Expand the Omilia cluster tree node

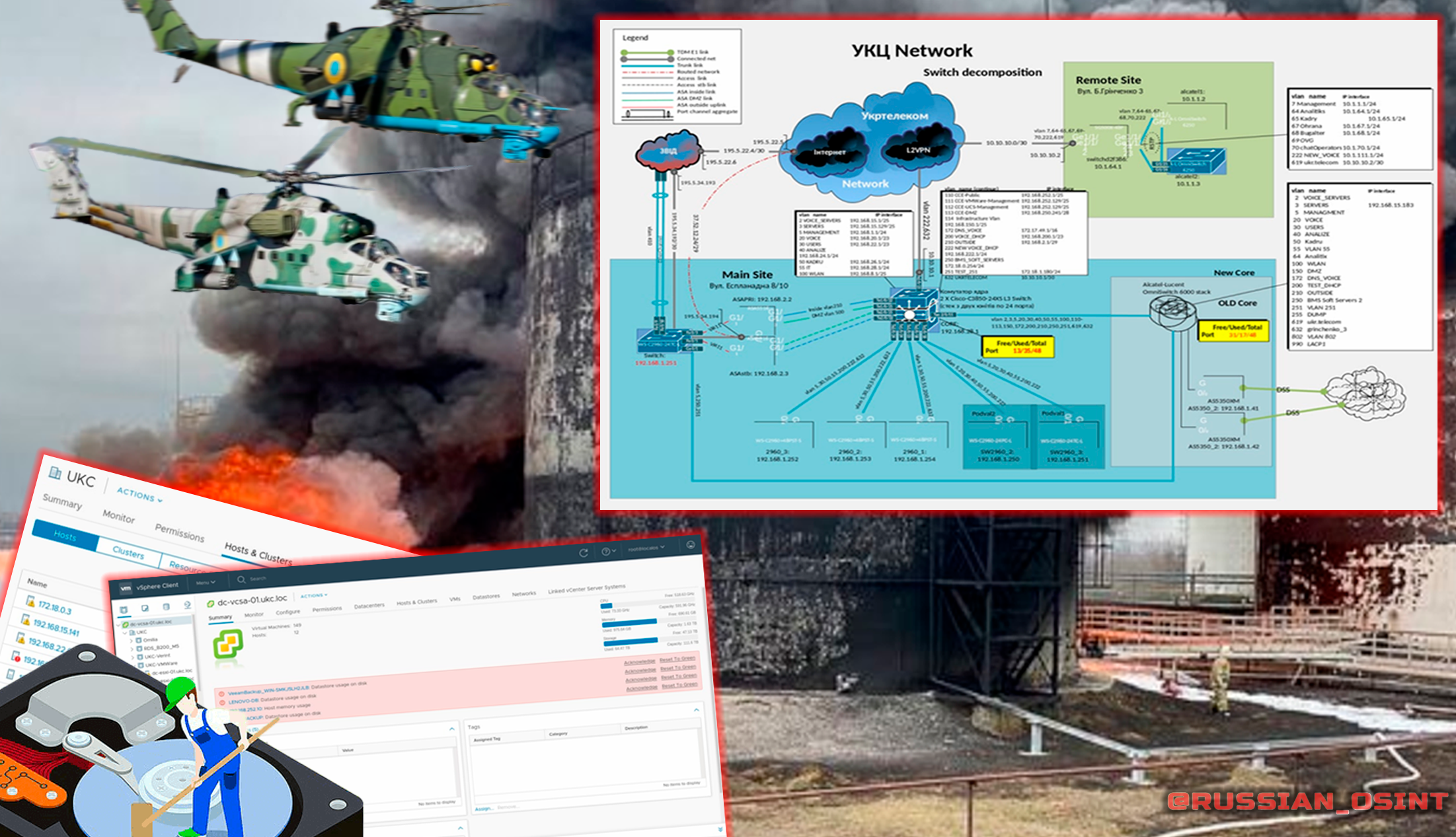(132, 640)
